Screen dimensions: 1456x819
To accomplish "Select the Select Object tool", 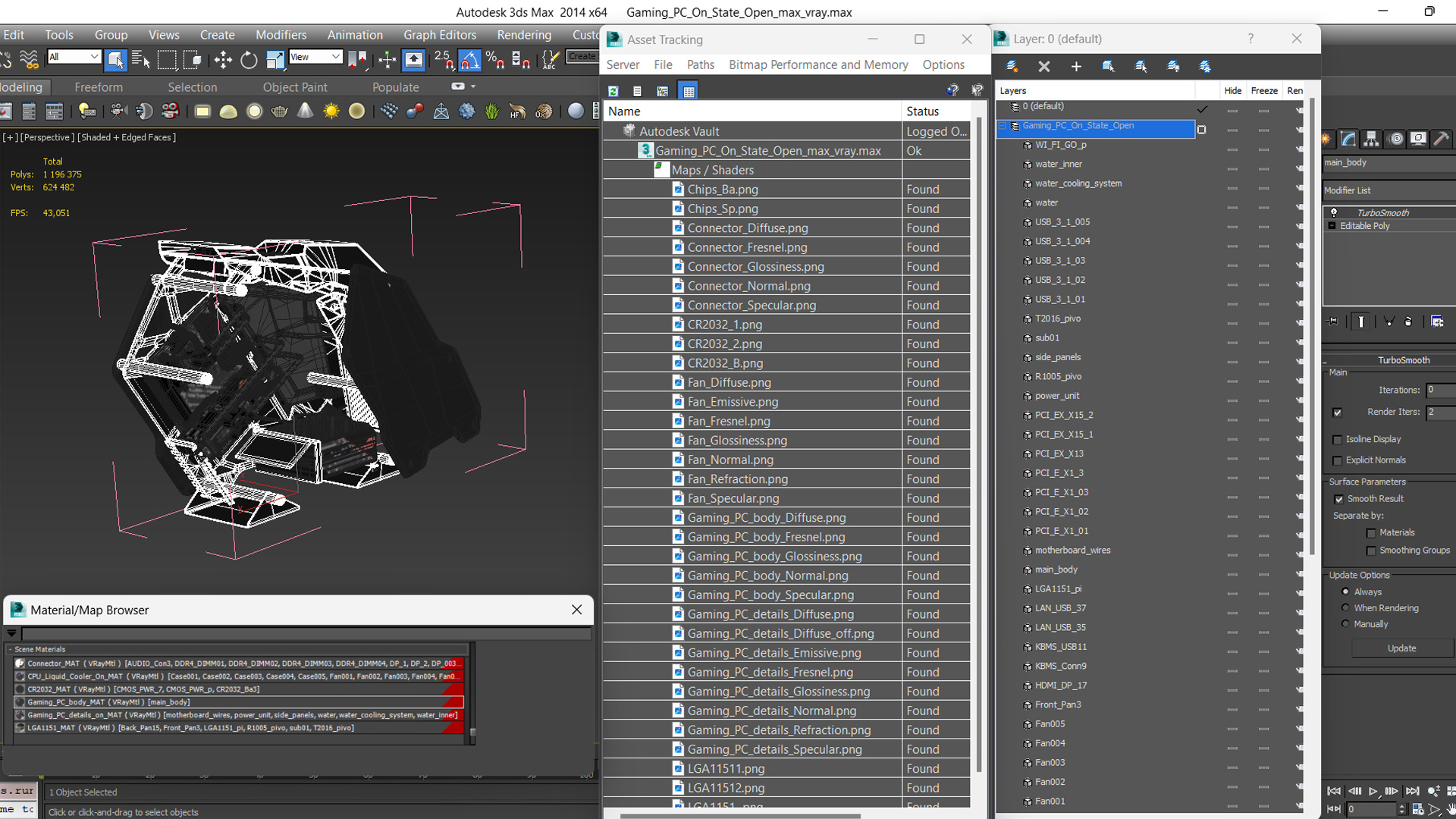I will pos(115,59).
